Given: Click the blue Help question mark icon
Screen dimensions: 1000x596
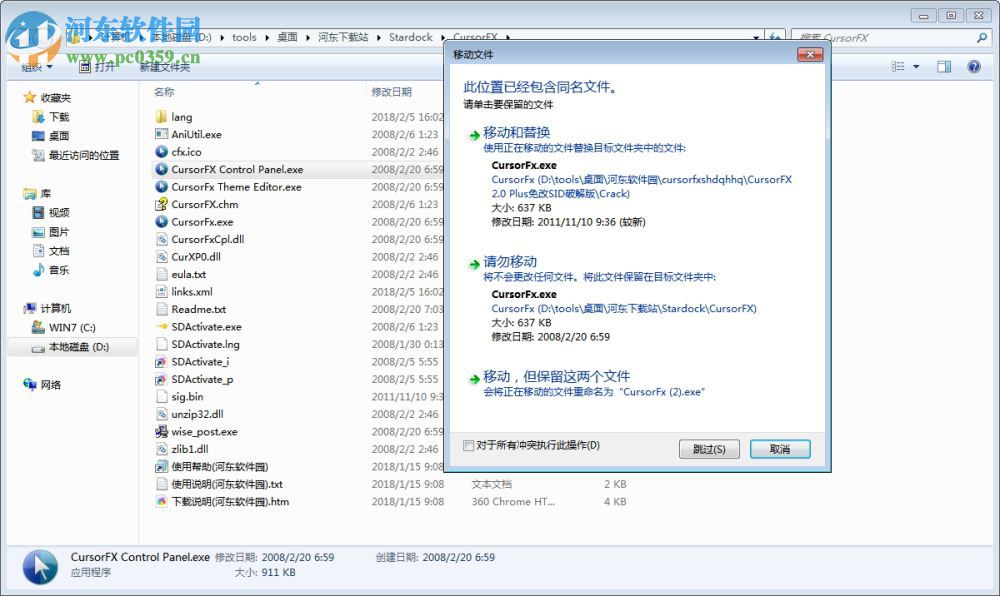Looking at the screenshot, I should (x=972, y=66).
